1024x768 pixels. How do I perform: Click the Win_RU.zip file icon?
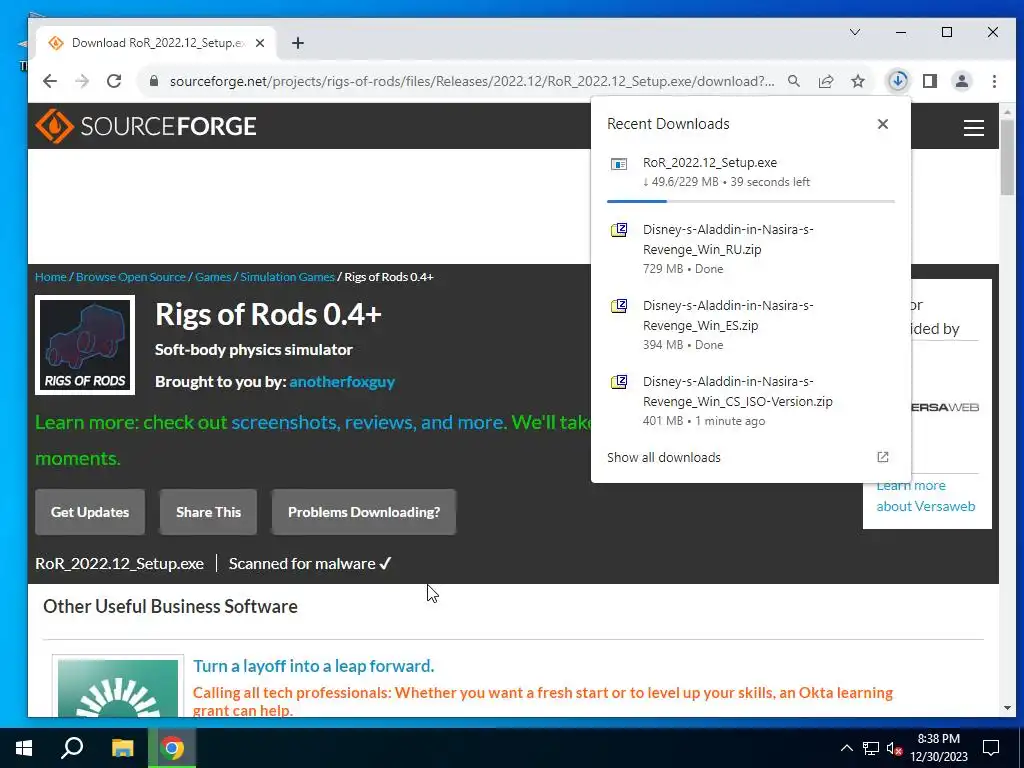coord(618,230)
